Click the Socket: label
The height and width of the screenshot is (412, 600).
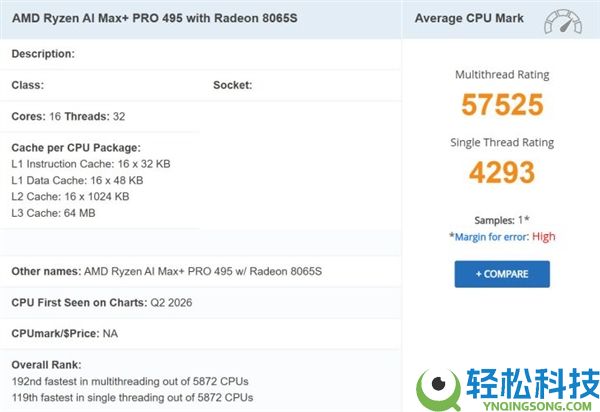point(233,85)
